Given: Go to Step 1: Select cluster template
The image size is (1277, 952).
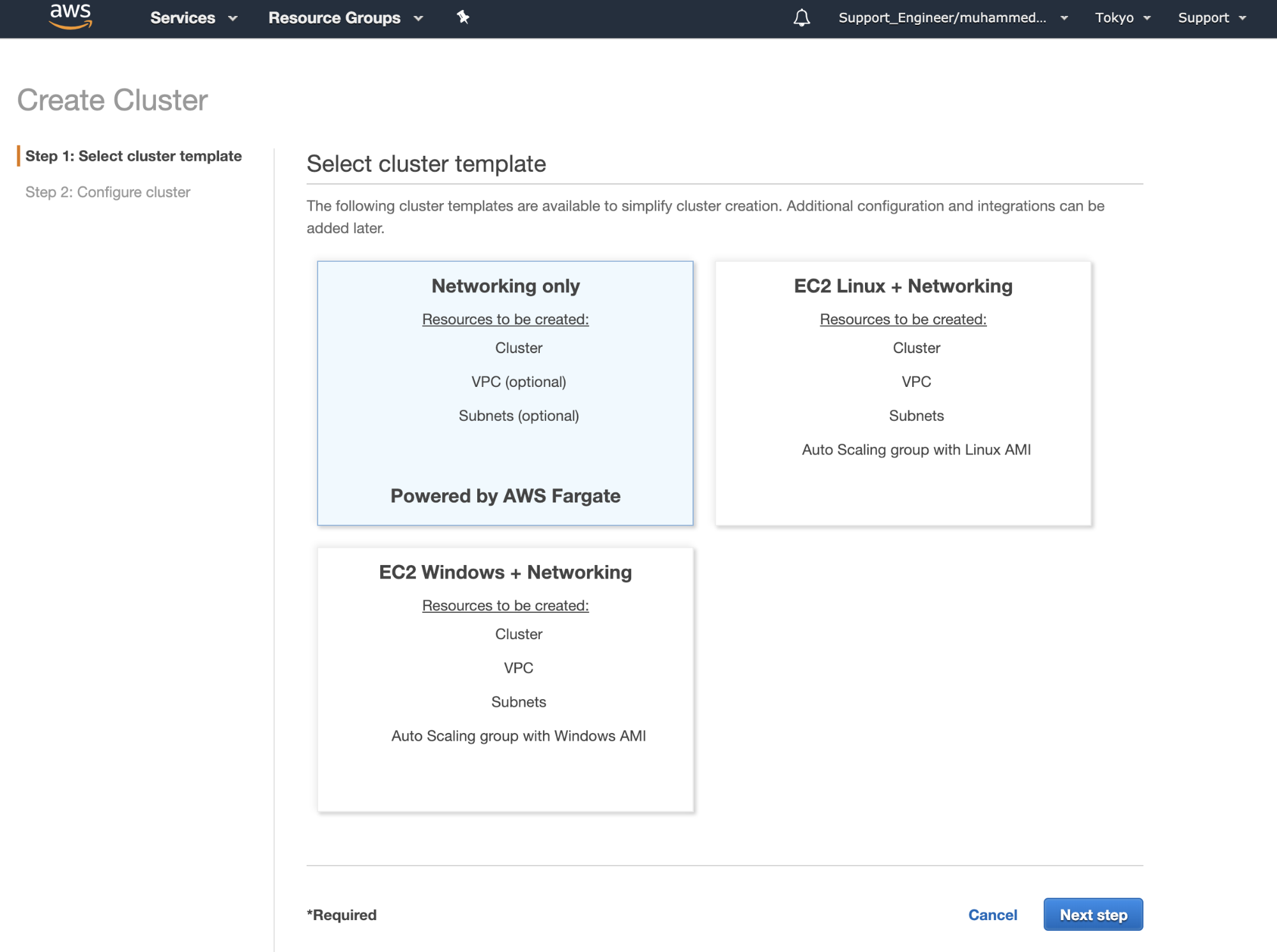Looking at the screenshot, I should (134, 156).
